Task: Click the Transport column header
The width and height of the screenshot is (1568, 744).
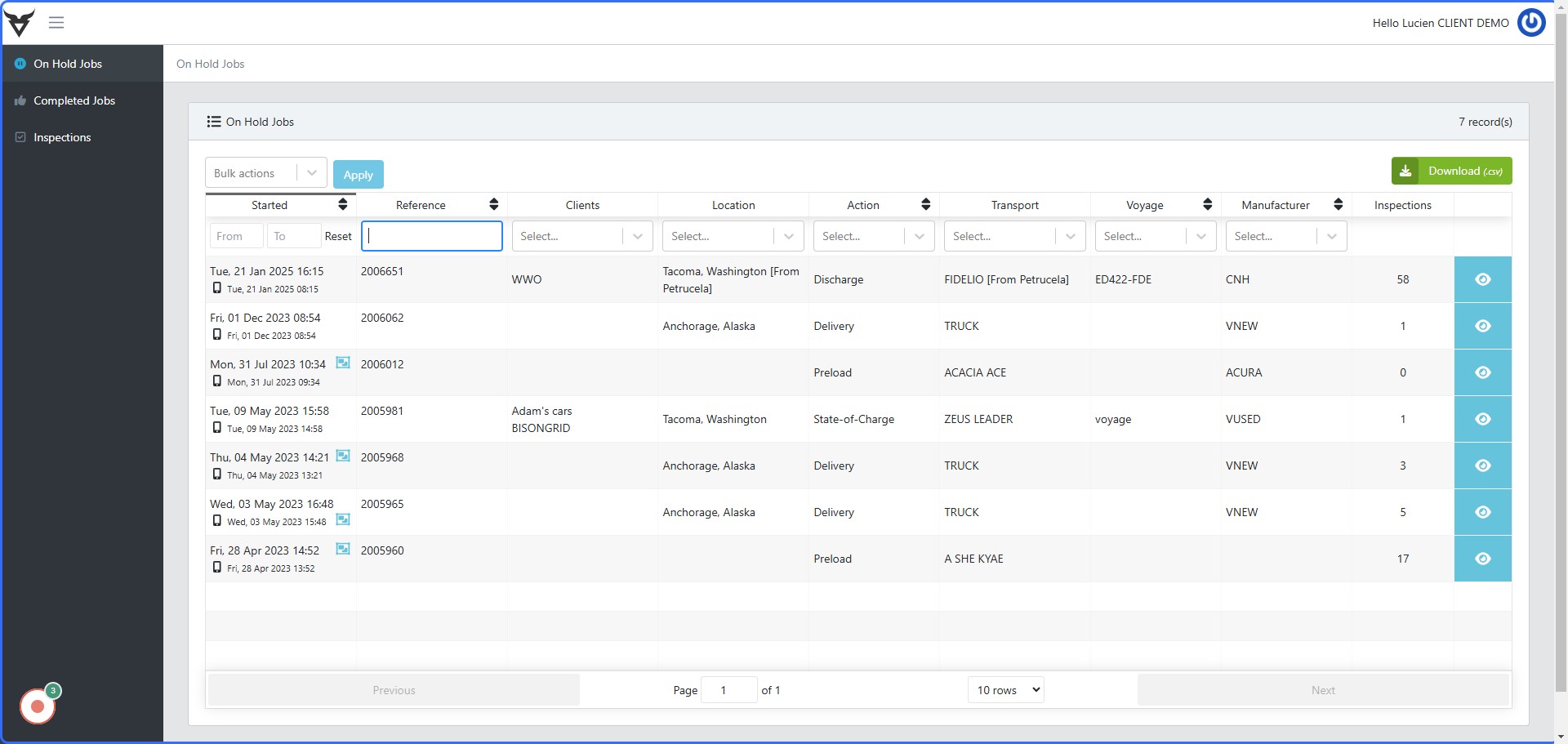Action: (x=1015, y=205)
